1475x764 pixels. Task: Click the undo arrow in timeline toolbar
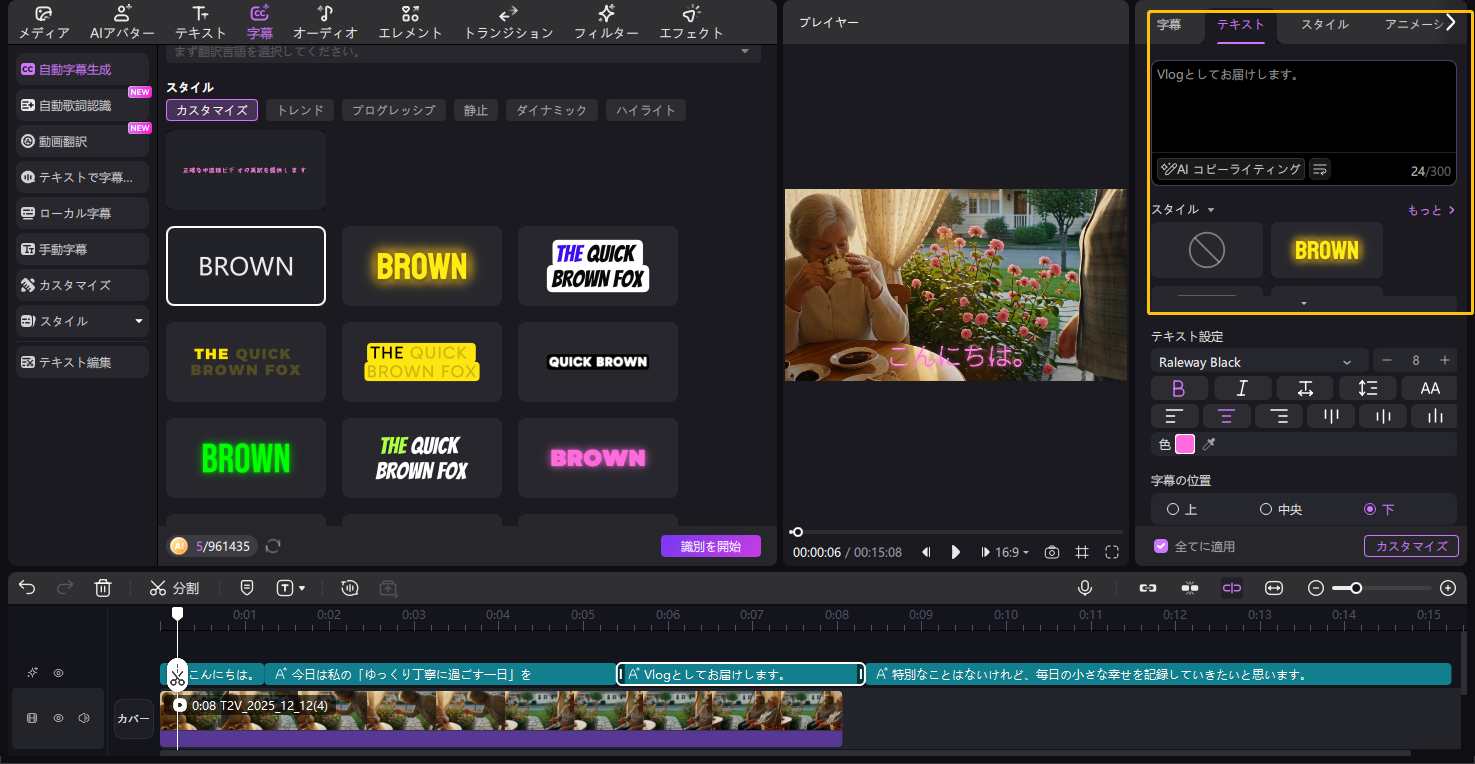27,588
